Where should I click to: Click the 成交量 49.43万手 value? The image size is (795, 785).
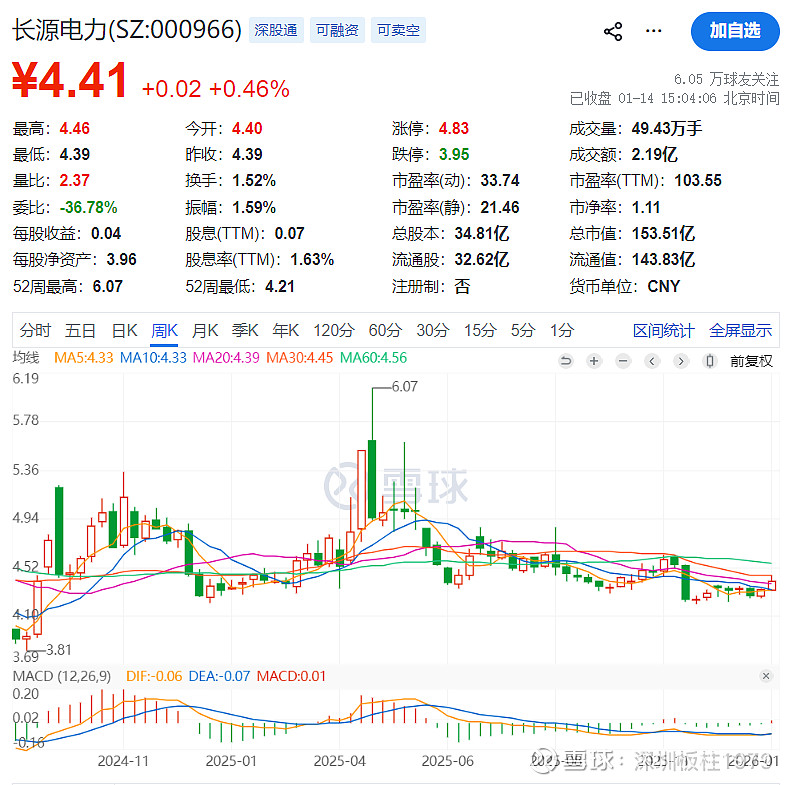tap(667, 129)
